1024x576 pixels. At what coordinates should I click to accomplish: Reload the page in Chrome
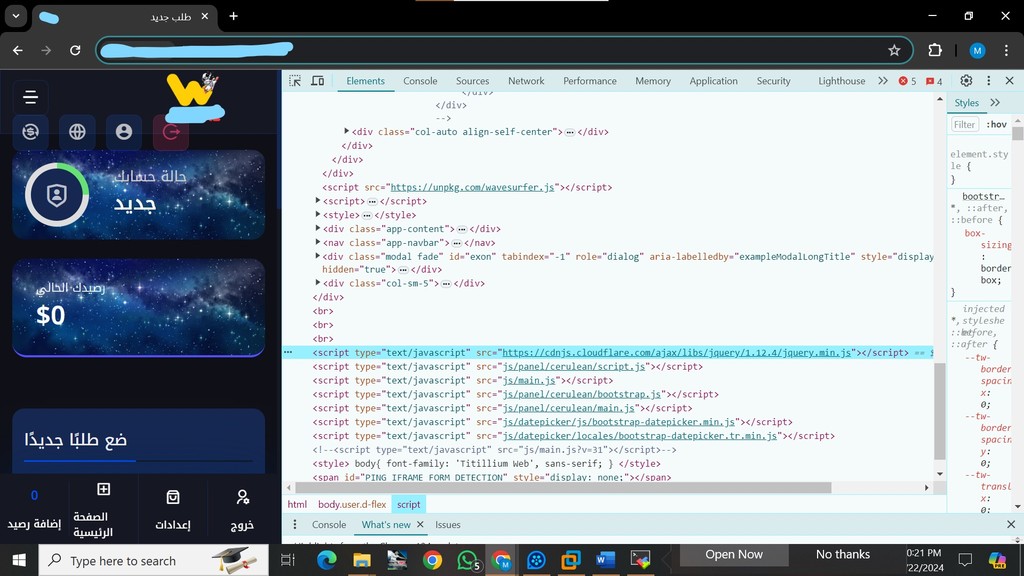click(x=75, y=50)
